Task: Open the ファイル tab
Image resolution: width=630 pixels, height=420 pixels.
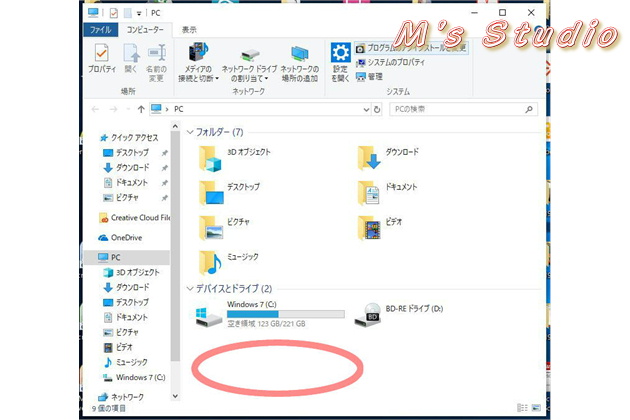Action: [x=100, y=30]
